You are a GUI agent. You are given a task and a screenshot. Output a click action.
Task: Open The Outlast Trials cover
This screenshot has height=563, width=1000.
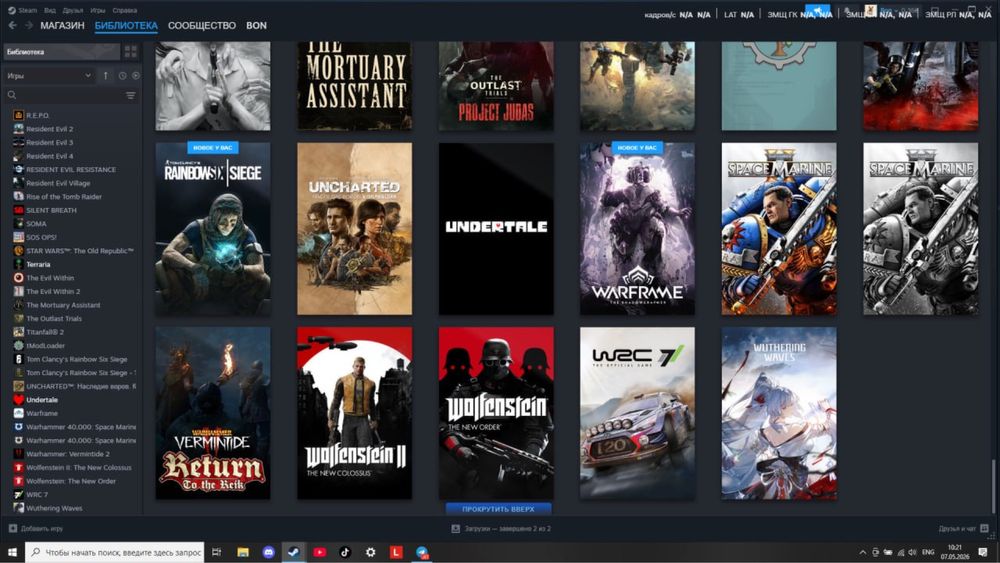(496, 86)
